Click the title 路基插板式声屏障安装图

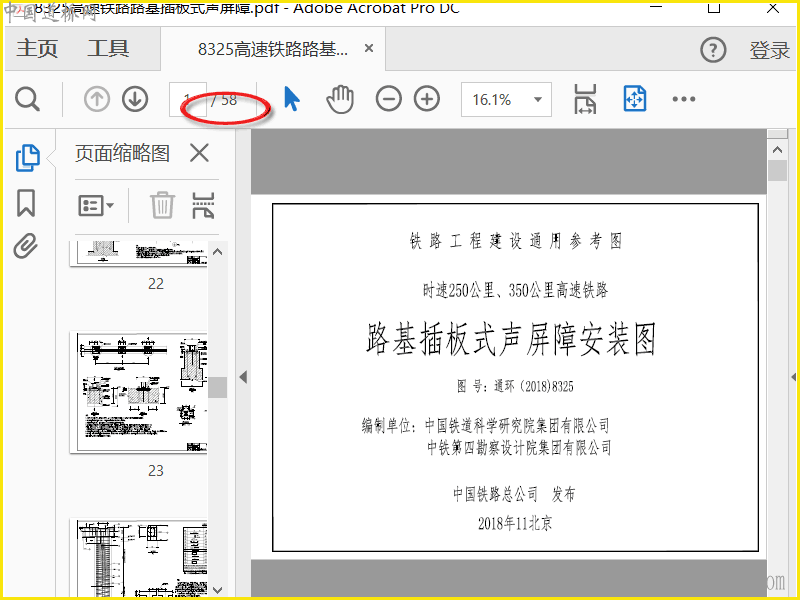pos(511,339)
